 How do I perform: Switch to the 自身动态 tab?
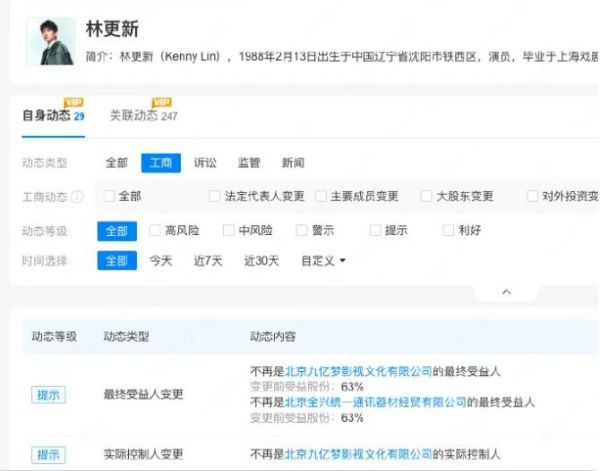[53, 116]
